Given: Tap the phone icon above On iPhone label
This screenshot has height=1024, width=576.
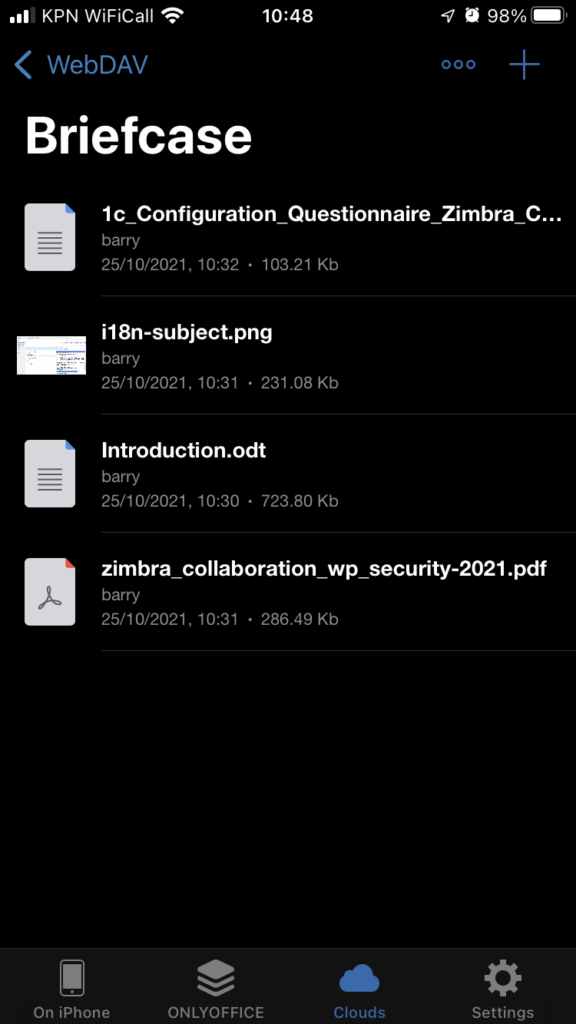Looking at the screenshot, I should click(x=71, y=978).
